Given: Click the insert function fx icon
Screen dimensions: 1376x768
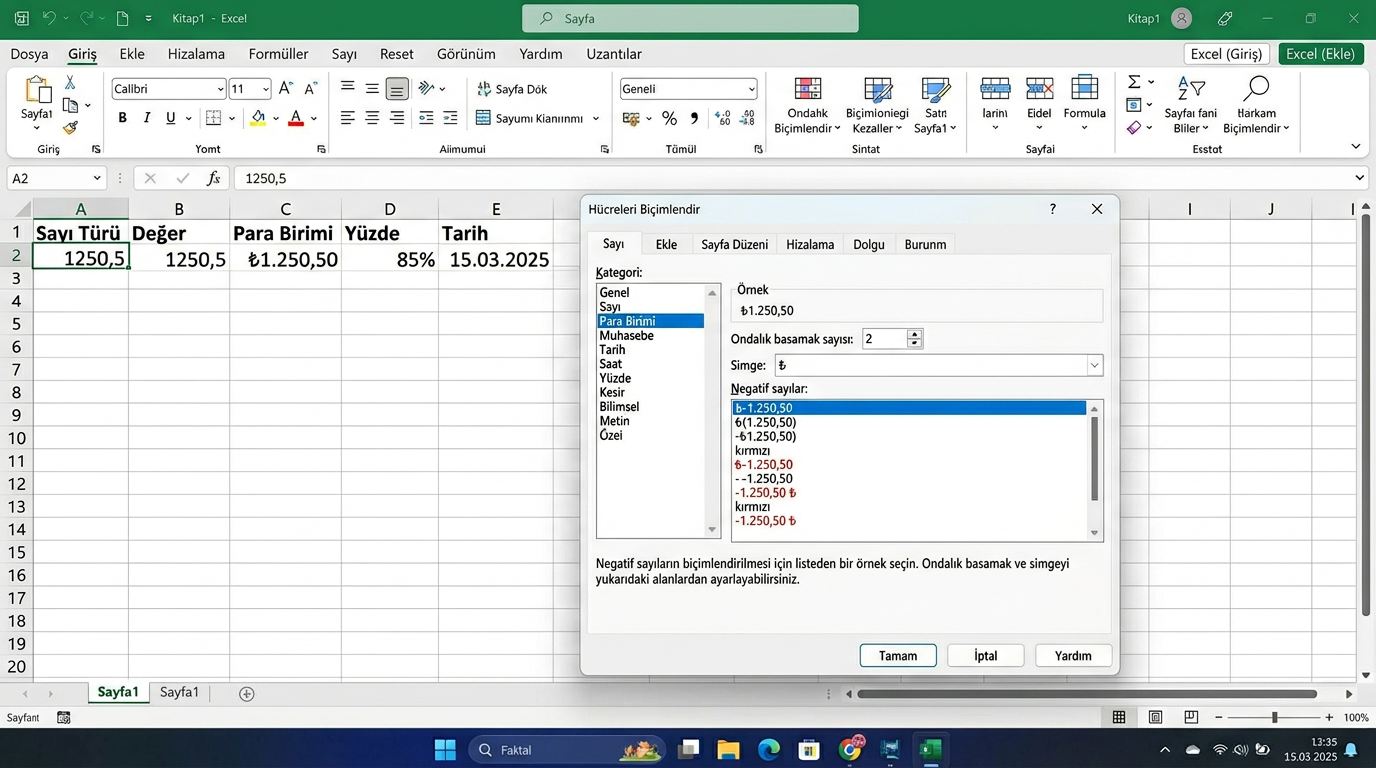Looking at the screenshot, I should (x=213, y=178).
